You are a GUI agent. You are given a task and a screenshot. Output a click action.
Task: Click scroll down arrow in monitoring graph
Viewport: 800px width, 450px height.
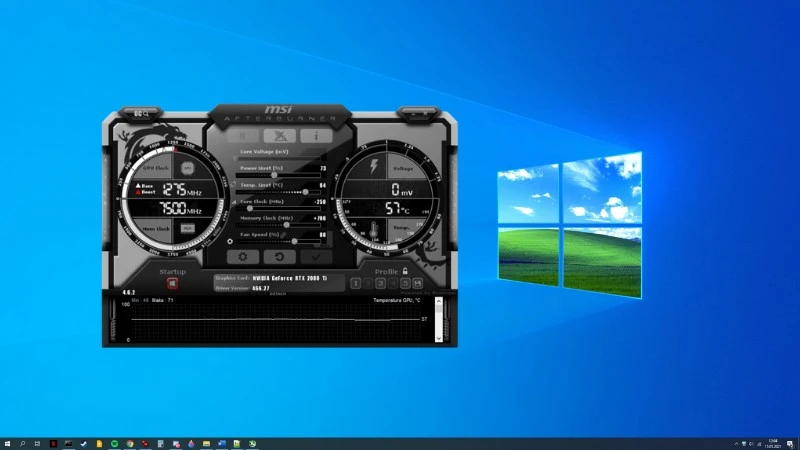pyautogui.click(x=438, y=338)
